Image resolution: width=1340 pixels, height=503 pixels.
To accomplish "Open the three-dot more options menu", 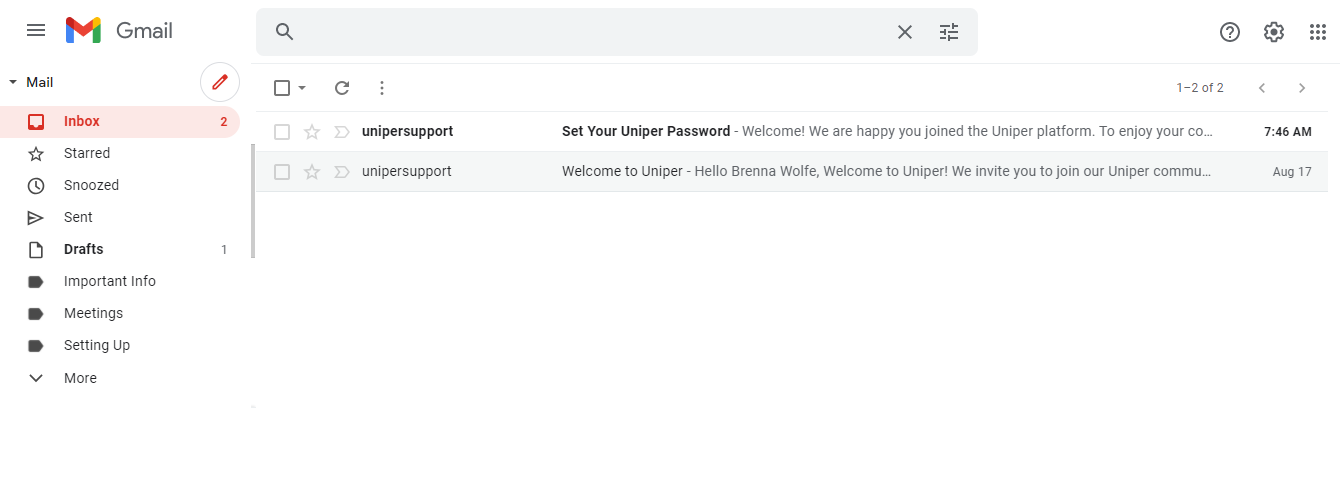I will tap(381, 88).
